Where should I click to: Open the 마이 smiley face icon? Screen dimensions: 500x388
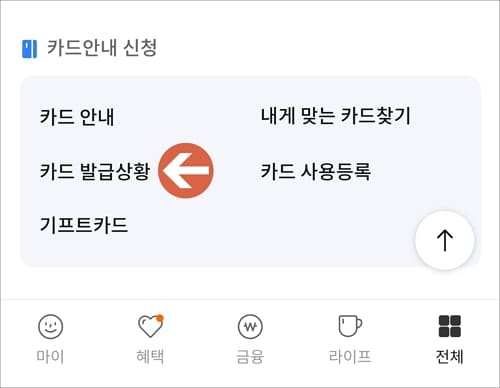(50, 327)
